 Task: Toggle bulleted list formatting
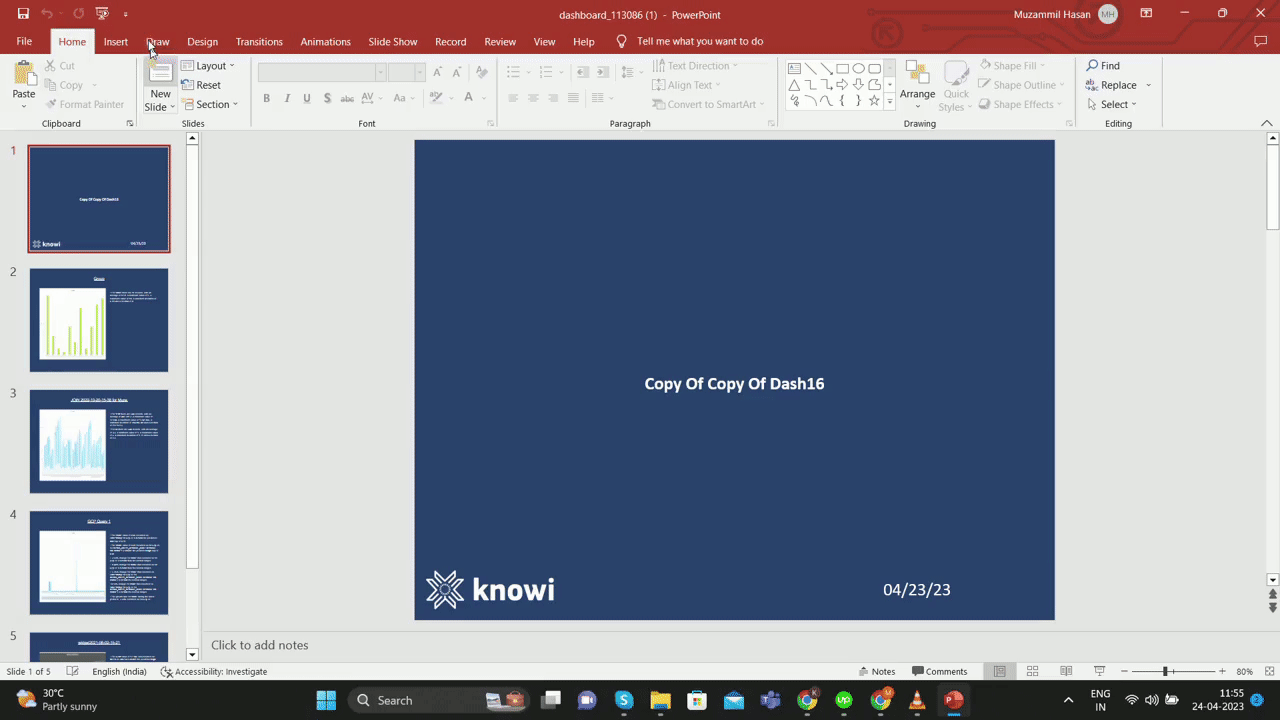click(513, 71)
